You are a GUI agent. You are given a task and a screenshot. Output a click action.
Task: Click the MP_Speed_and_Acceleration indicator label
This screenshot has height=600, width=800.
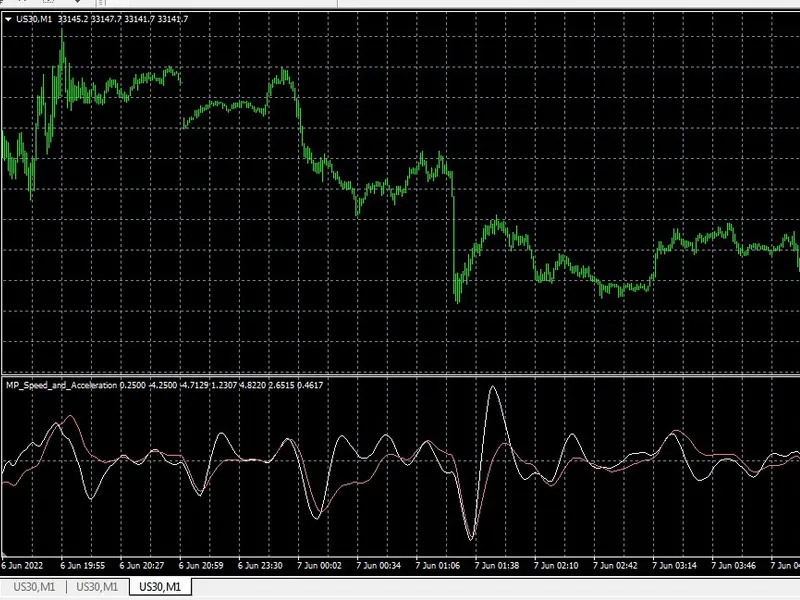[x=62, y=385]
